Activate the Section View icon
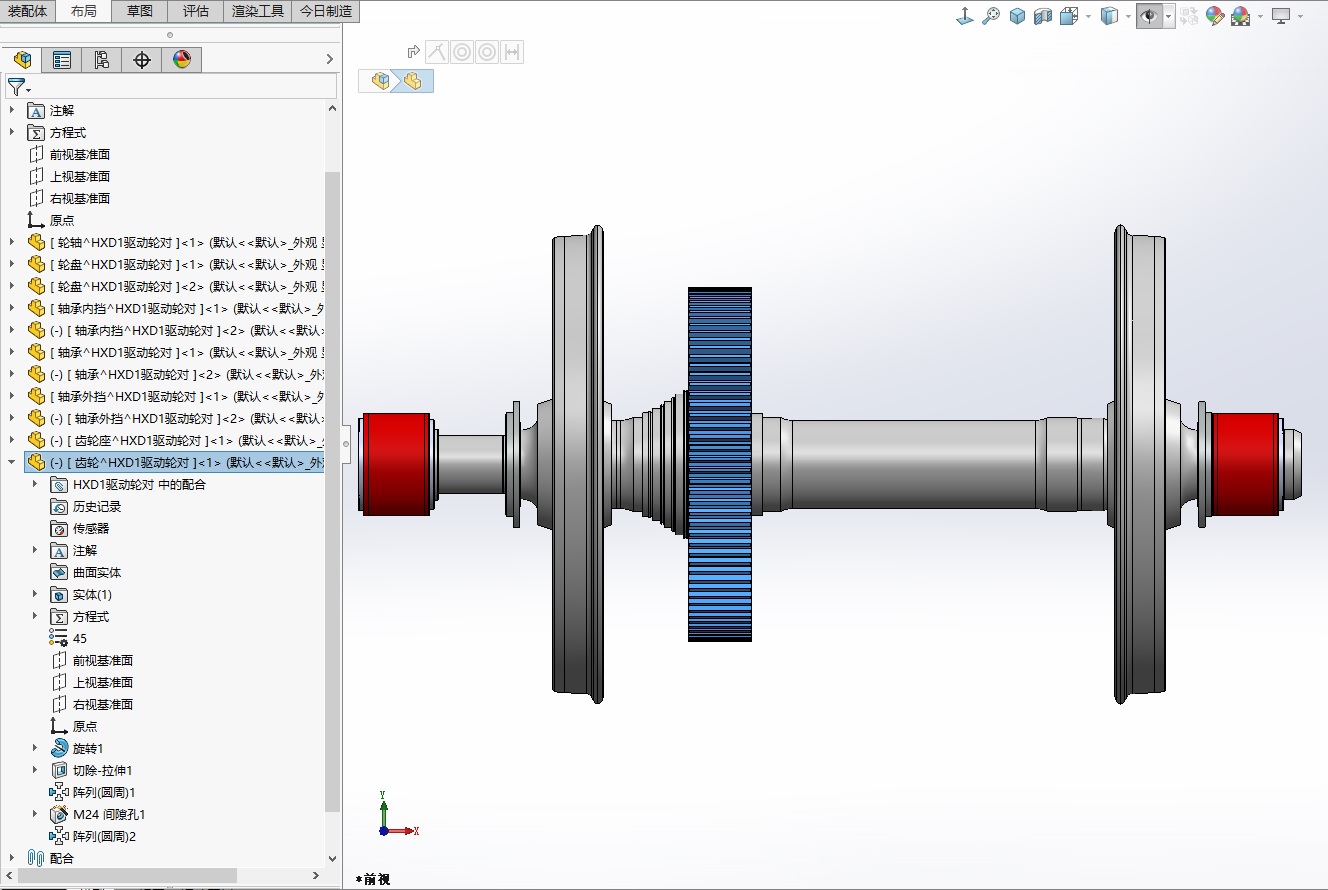This screenshot has height=890, width=1328. (1043, 16)
